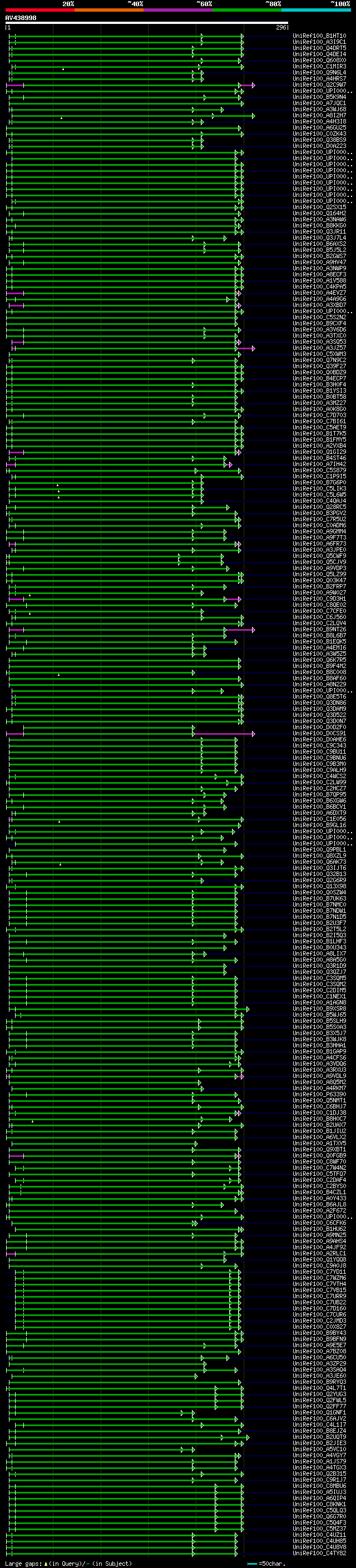Select hit UniRef100_B8KKG0
This screenshot has height=1568, width=356.
pyautogui.click(x=319, y=225)
